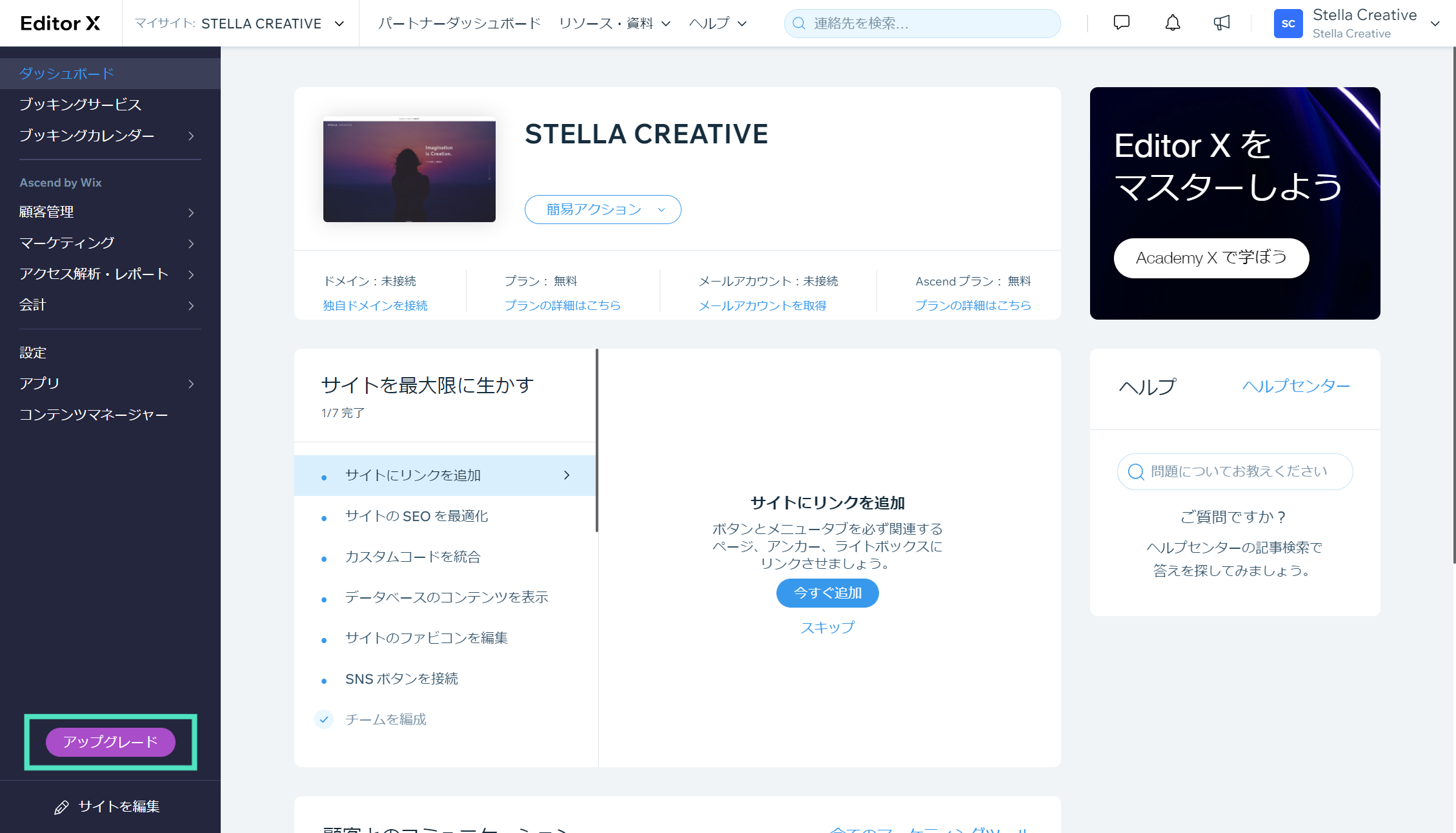Select カスタムコードを統合 checklist item

pos(445,557)
